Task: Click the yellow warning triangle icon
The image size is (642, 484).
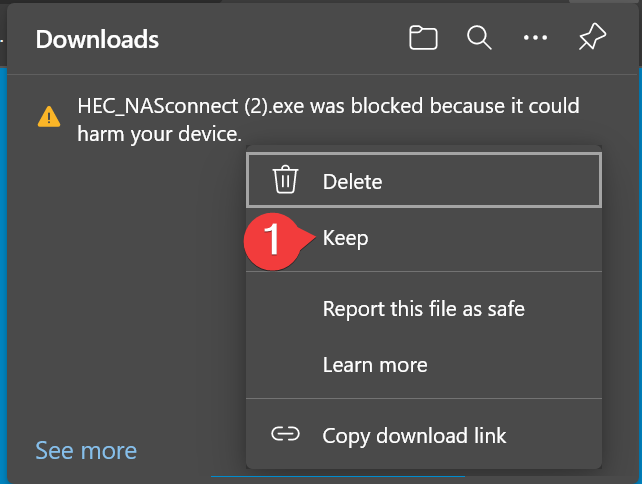Action: coord(48,117)
